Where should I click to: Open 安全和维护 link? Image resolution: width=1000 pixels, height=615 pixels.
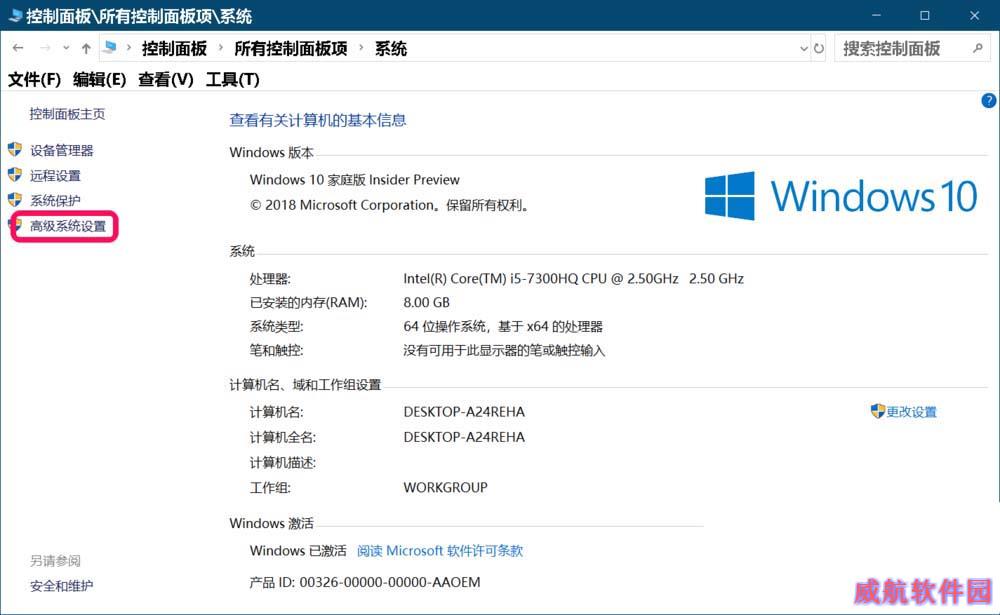[62, 586]
